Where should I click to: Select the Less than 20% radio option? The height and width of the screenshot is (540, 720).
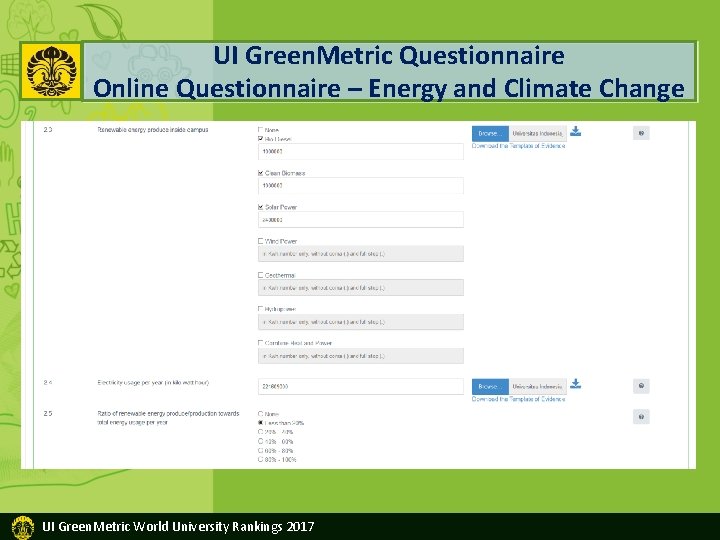(260, 423)
